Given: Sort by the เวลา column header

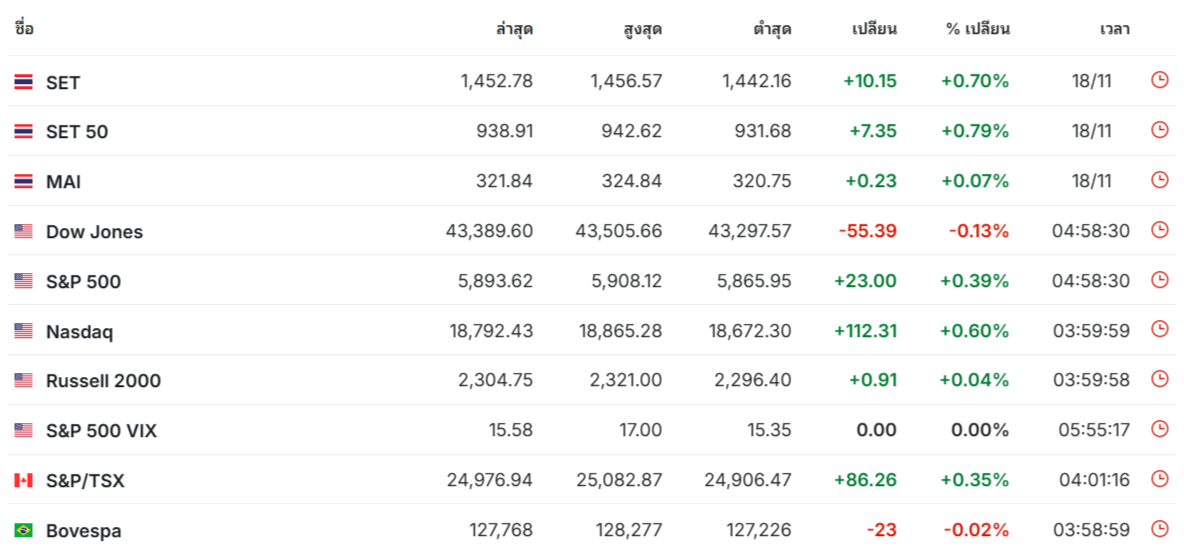Looking at the screenshot, I should (x=1115, y=29).
